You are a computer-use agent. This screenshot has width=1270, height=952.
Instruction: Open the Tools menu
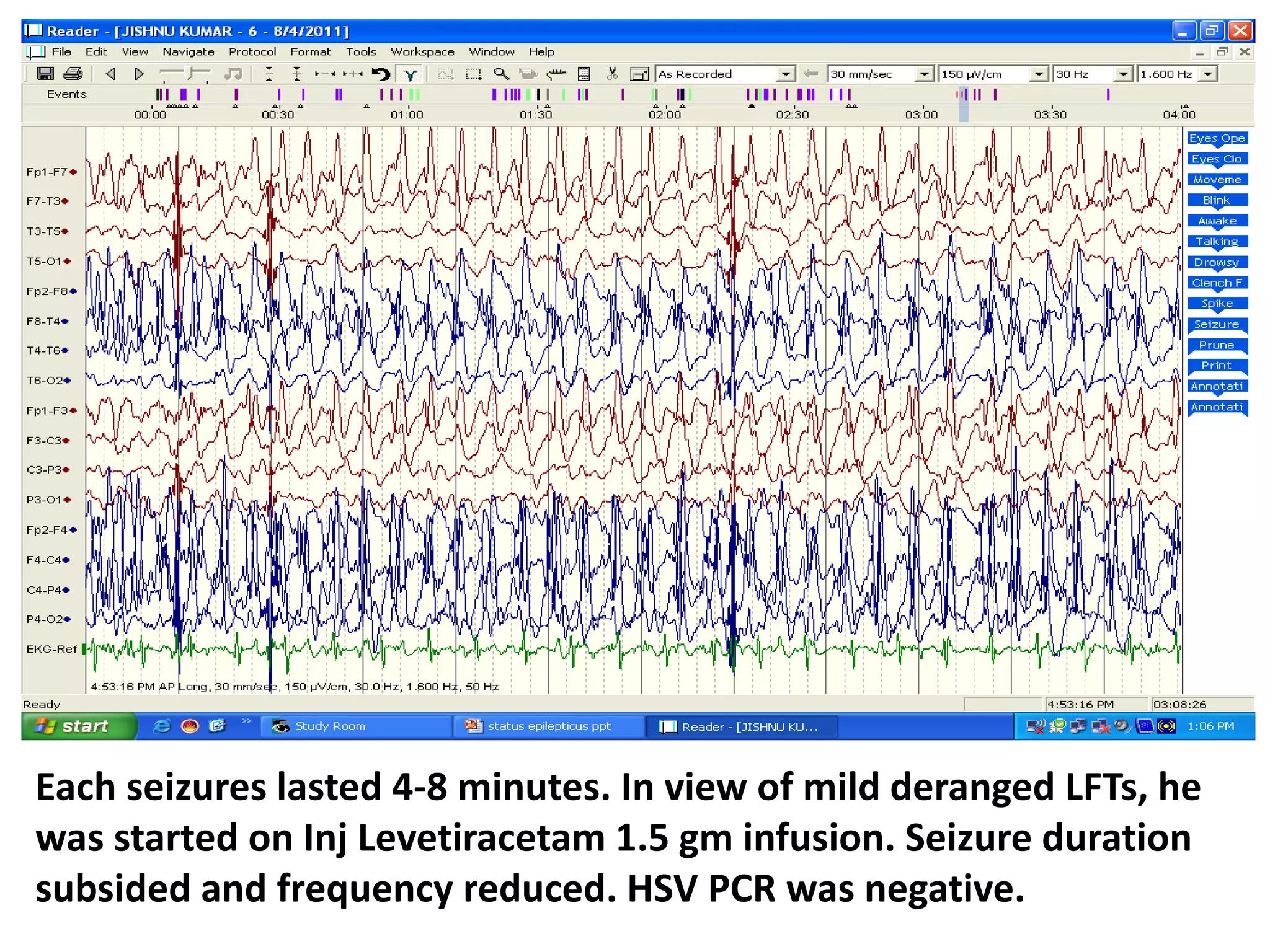click(x=361, y=51)
